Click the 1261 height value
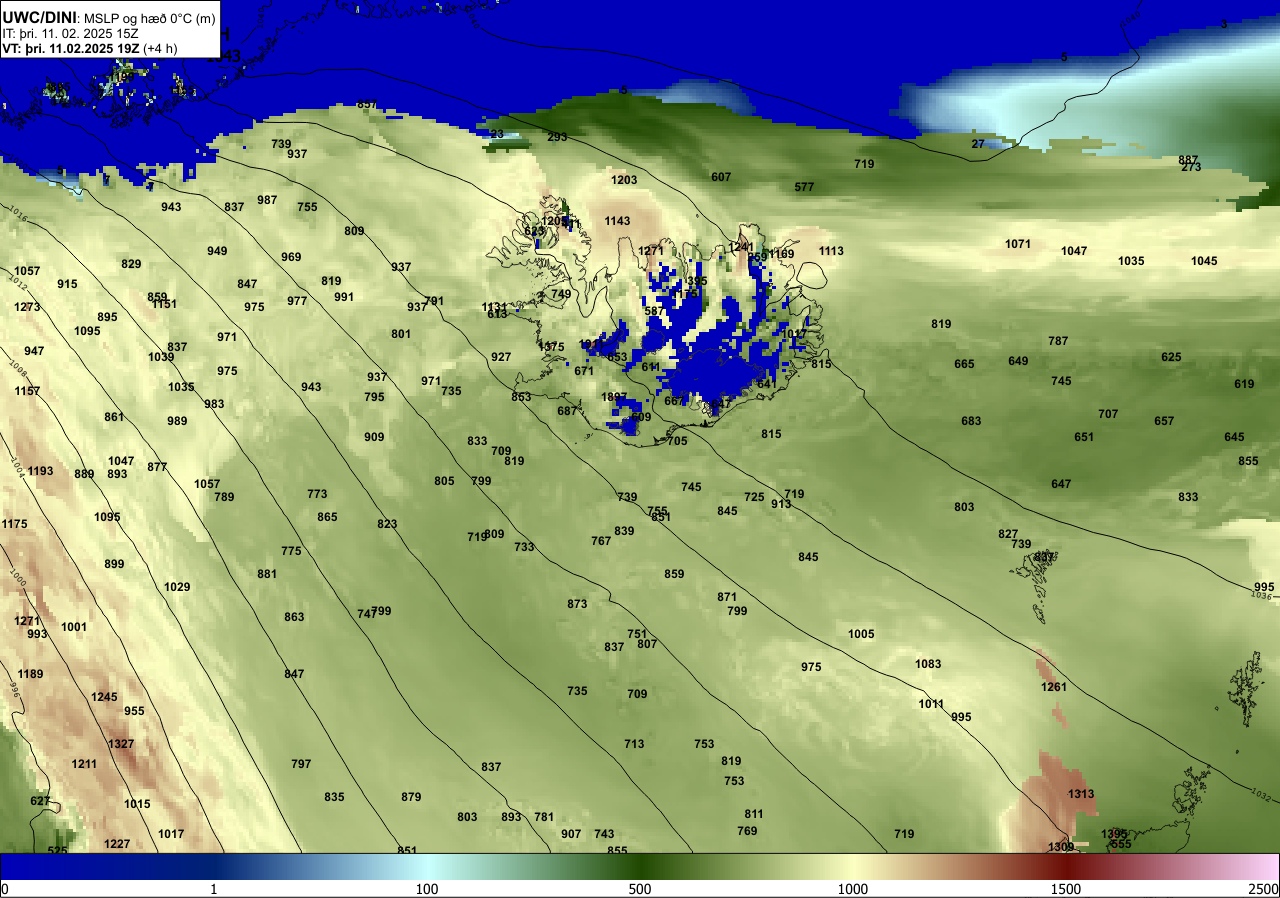Image resolution: width=1280 pixels, height=898 pixels. (1054, 687)
